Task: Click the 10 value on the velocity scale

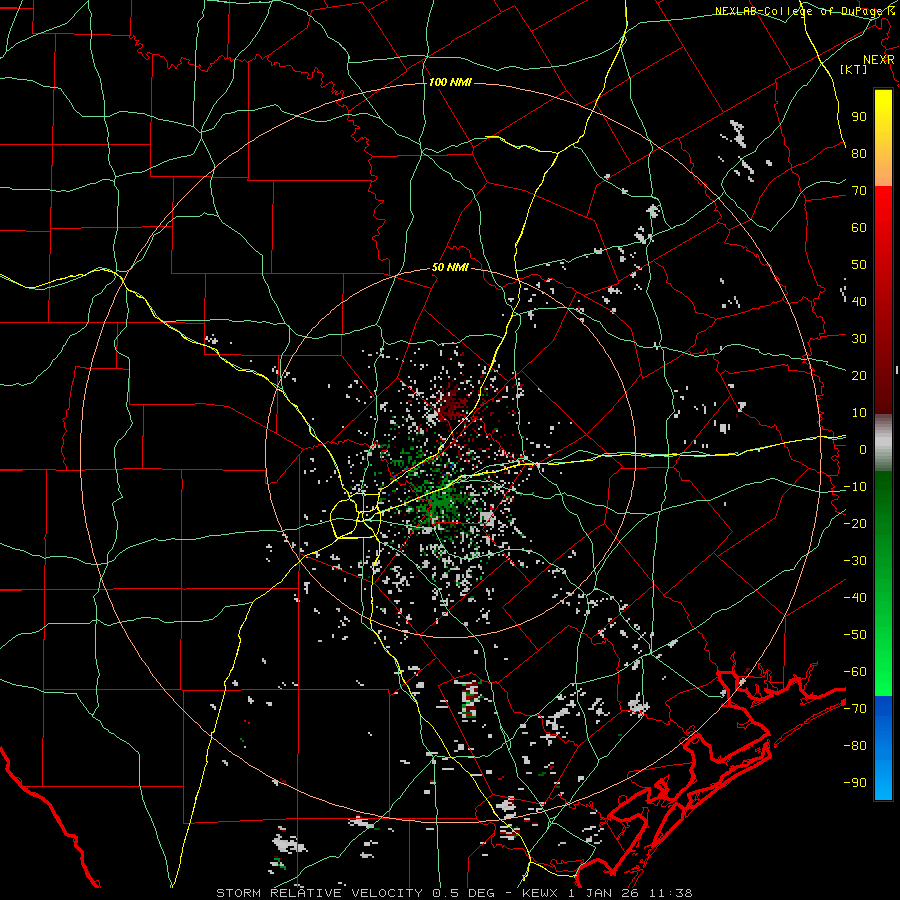Action: [859, 413]
